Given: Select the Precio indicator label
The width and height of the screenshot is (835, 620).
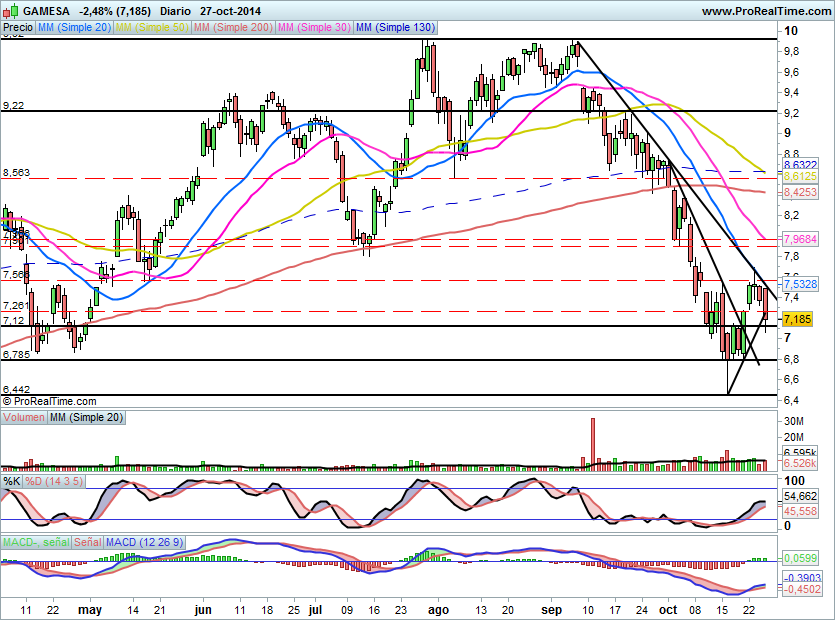Looking at the screenshot, I should click(x=18, y=27).
